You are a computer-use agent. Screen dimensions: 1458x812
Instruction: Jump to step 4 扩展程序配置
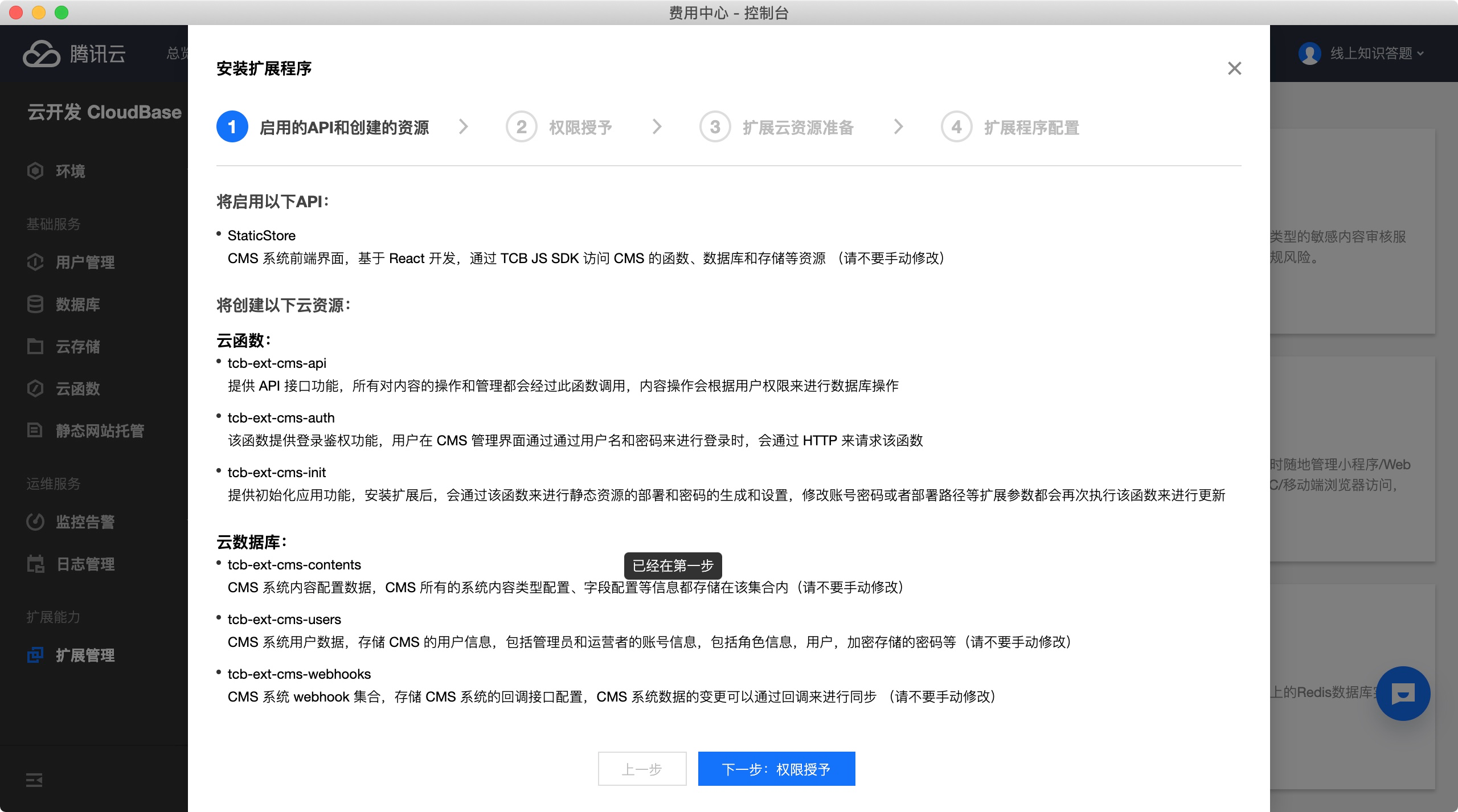[x=1031, y=127]
